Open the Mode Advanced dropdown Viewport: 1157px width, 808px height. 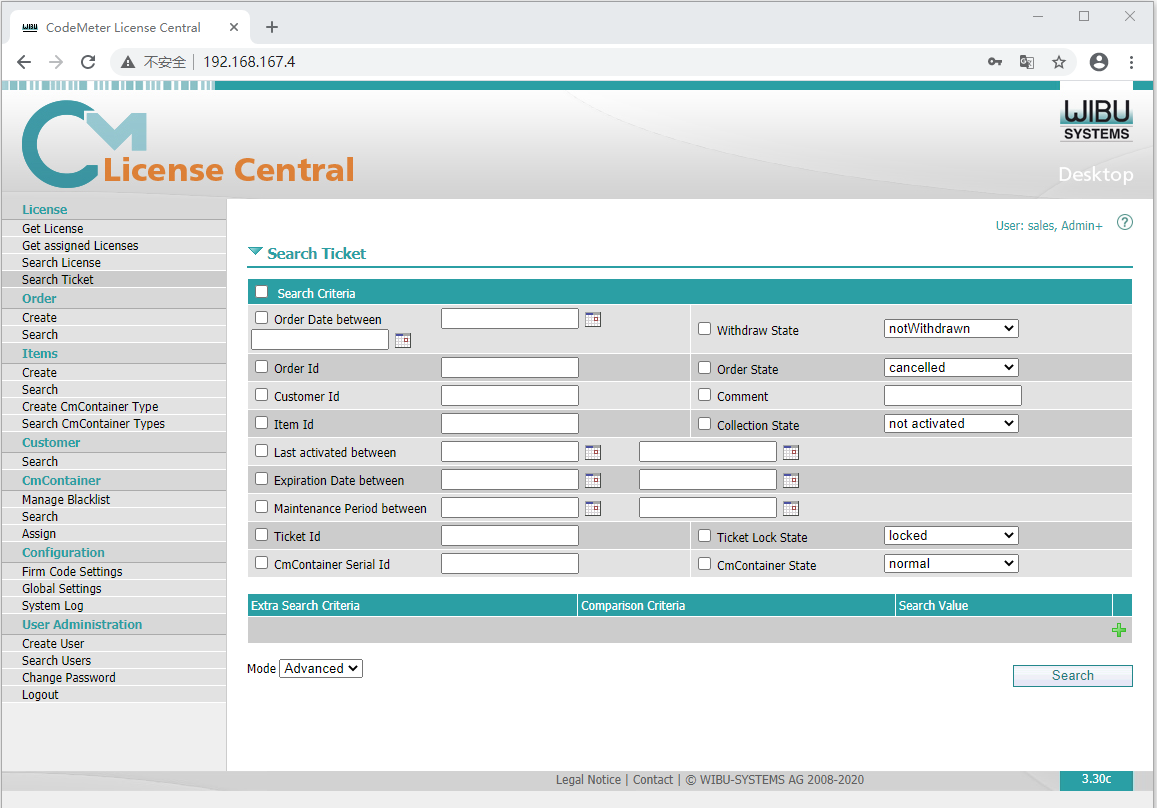321,669
